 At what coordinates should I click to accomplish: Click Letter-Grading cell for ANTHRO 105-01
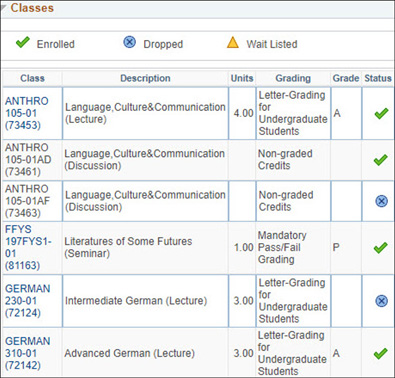click(x=293, y=113)
